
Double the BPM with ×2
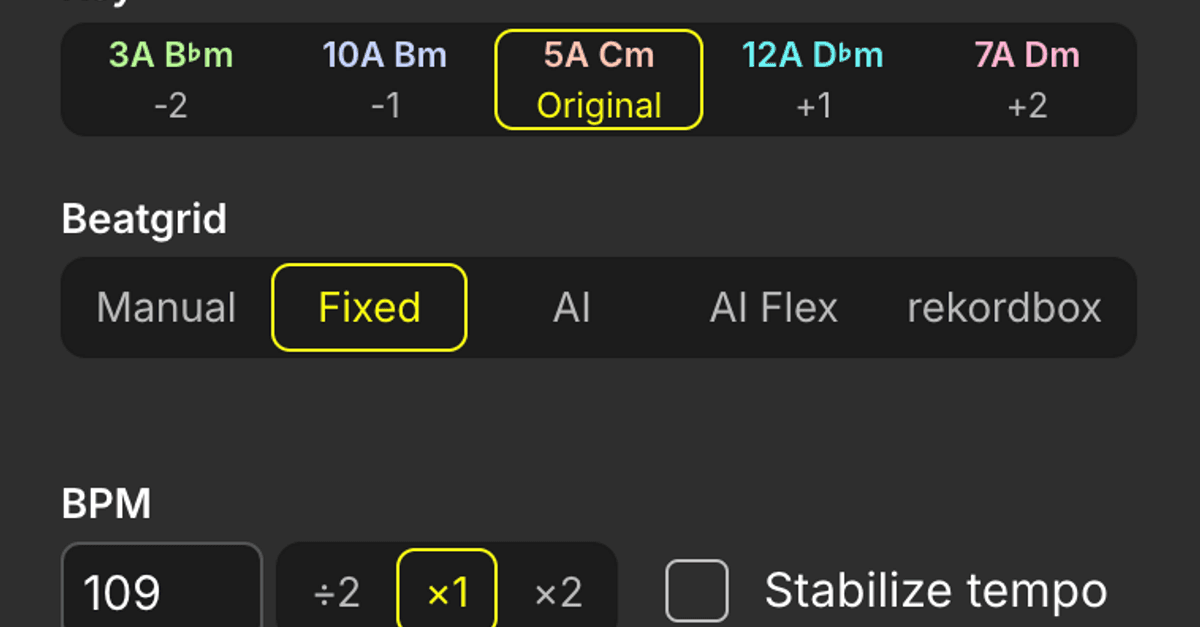click(558, 592)
